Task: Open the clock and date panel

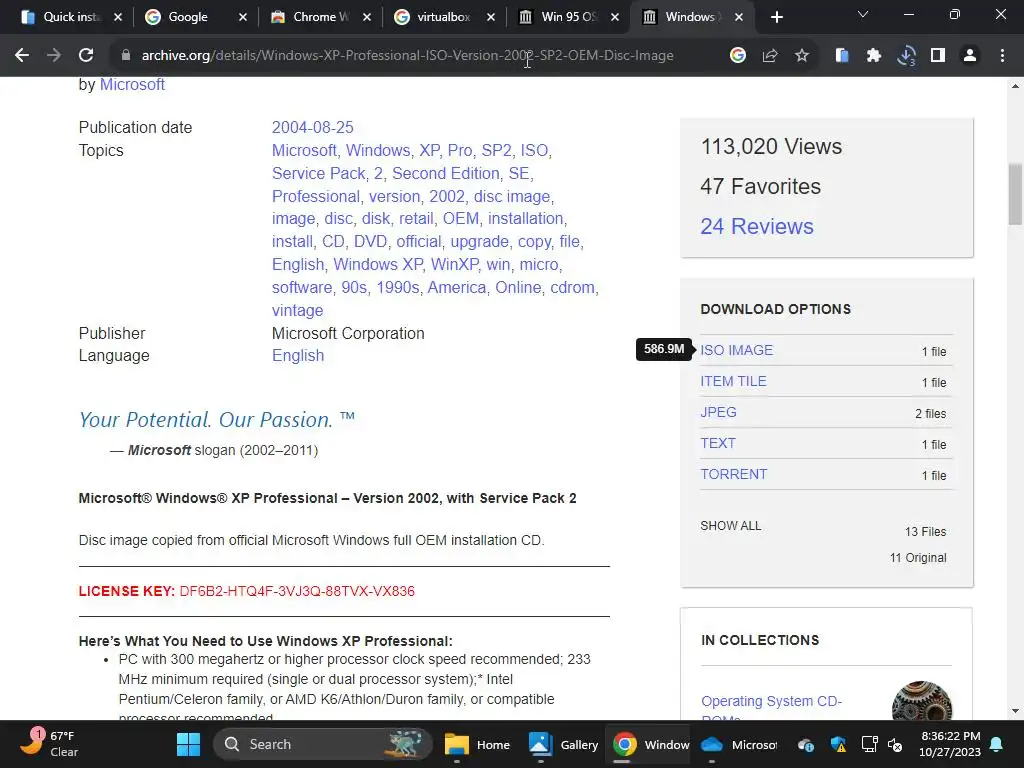Action: pyautogui.click(x=950, y=744)
